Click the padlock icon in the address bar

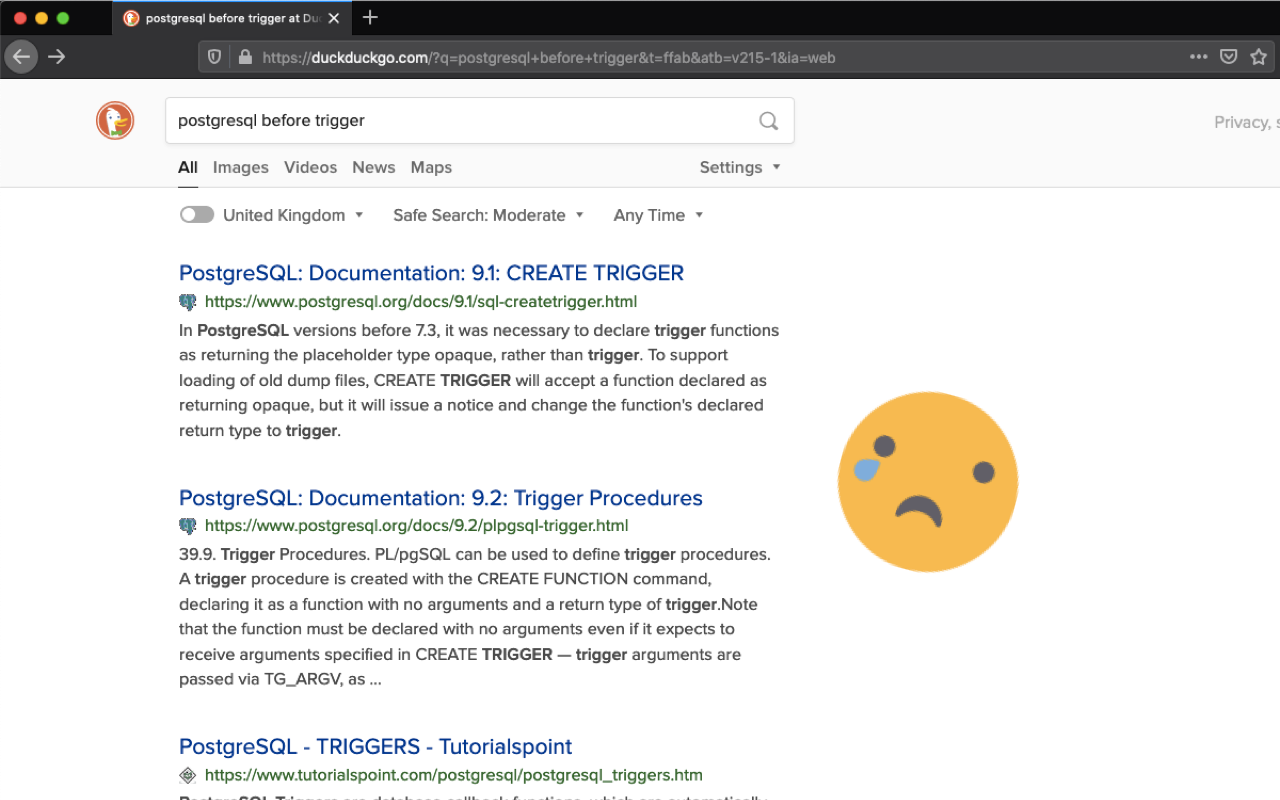click(245, 56)
